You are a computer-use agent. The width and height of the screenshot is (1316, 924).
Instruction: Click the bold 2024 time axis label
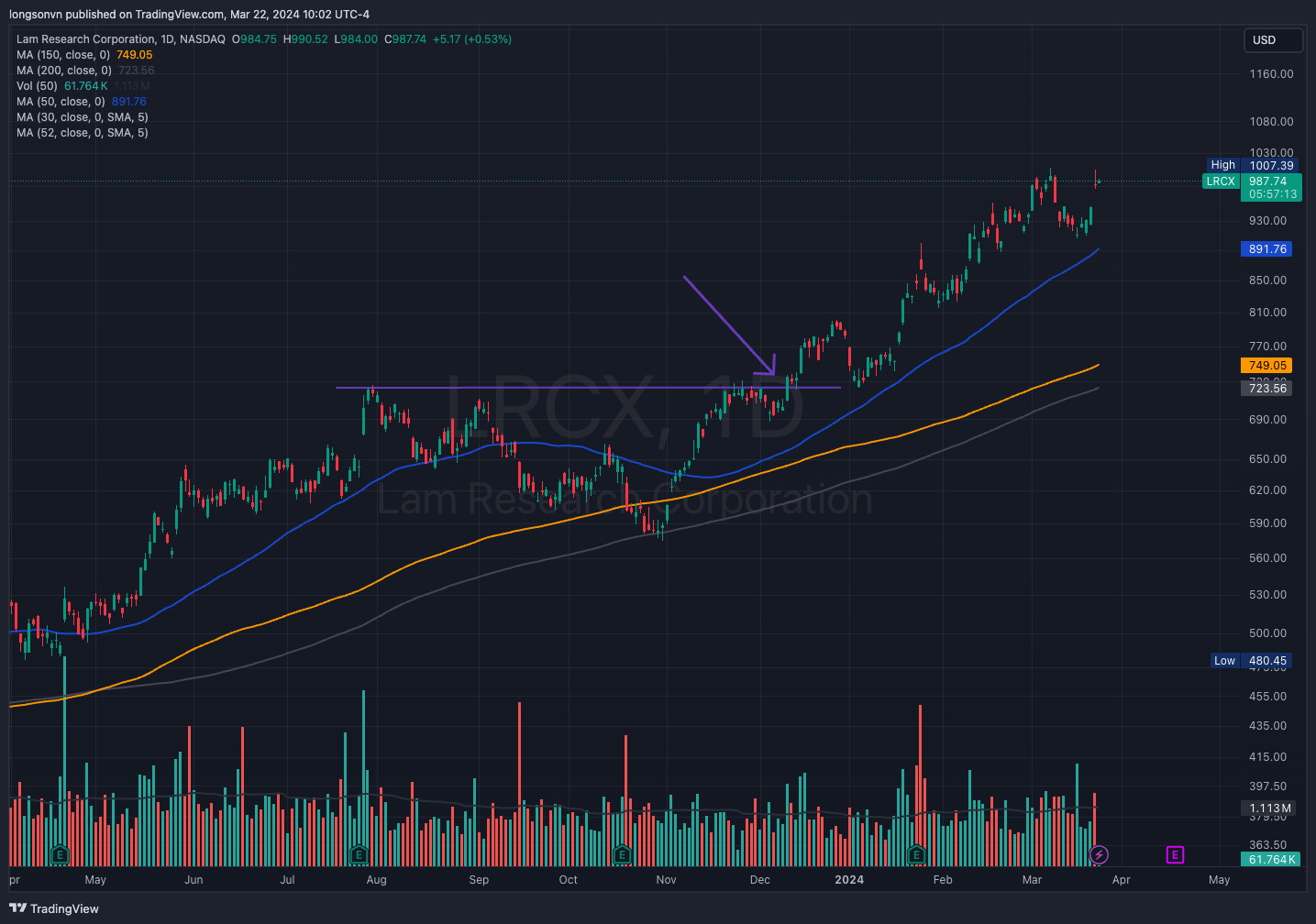(849, 880)
